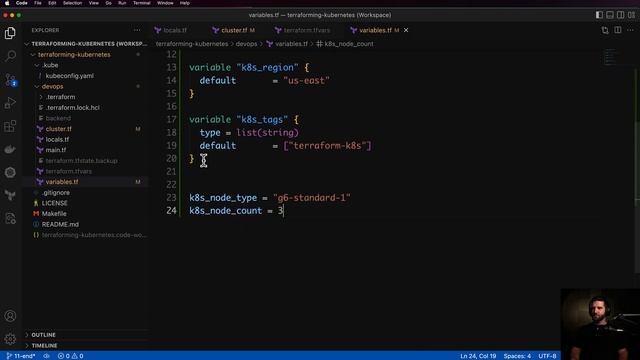Click UTF-8 encoding status entry
This screenshot has height=360, width=640.
coord(547,356)
